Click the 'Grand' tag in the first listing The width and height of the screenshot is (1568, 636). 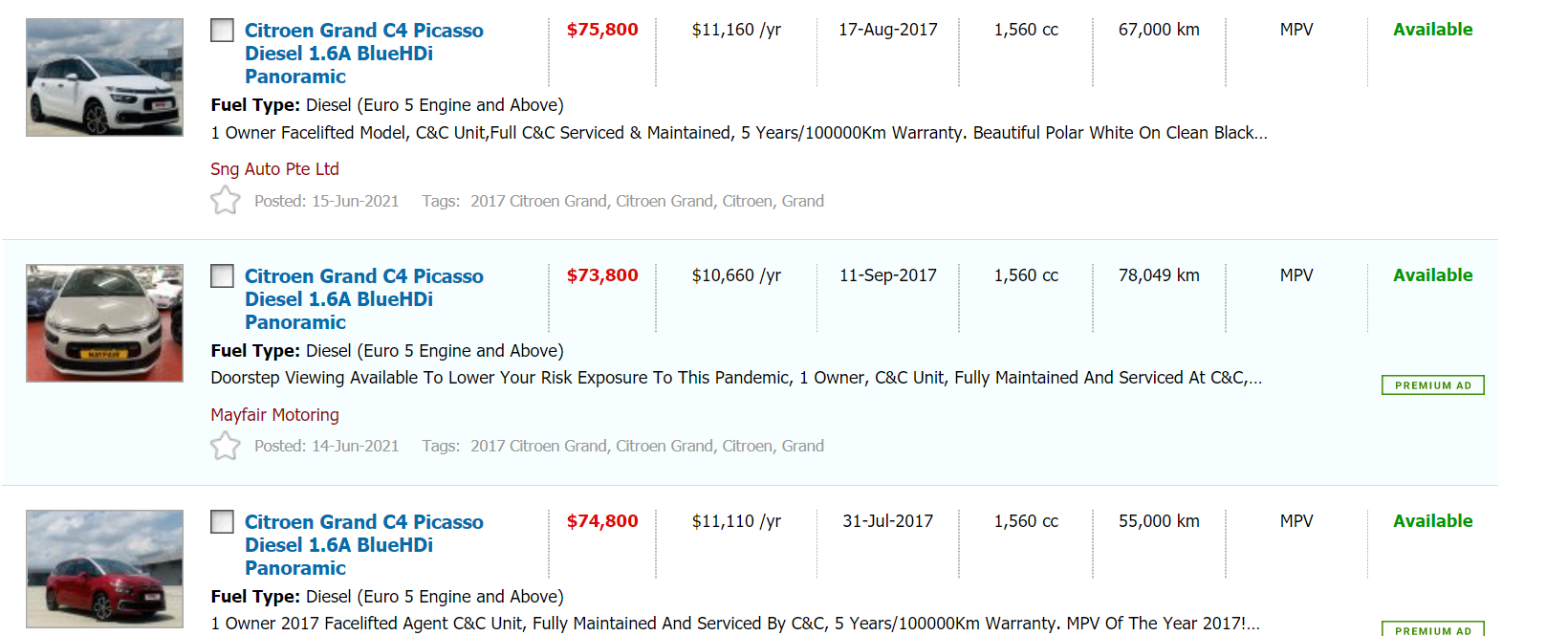[802, 202]
